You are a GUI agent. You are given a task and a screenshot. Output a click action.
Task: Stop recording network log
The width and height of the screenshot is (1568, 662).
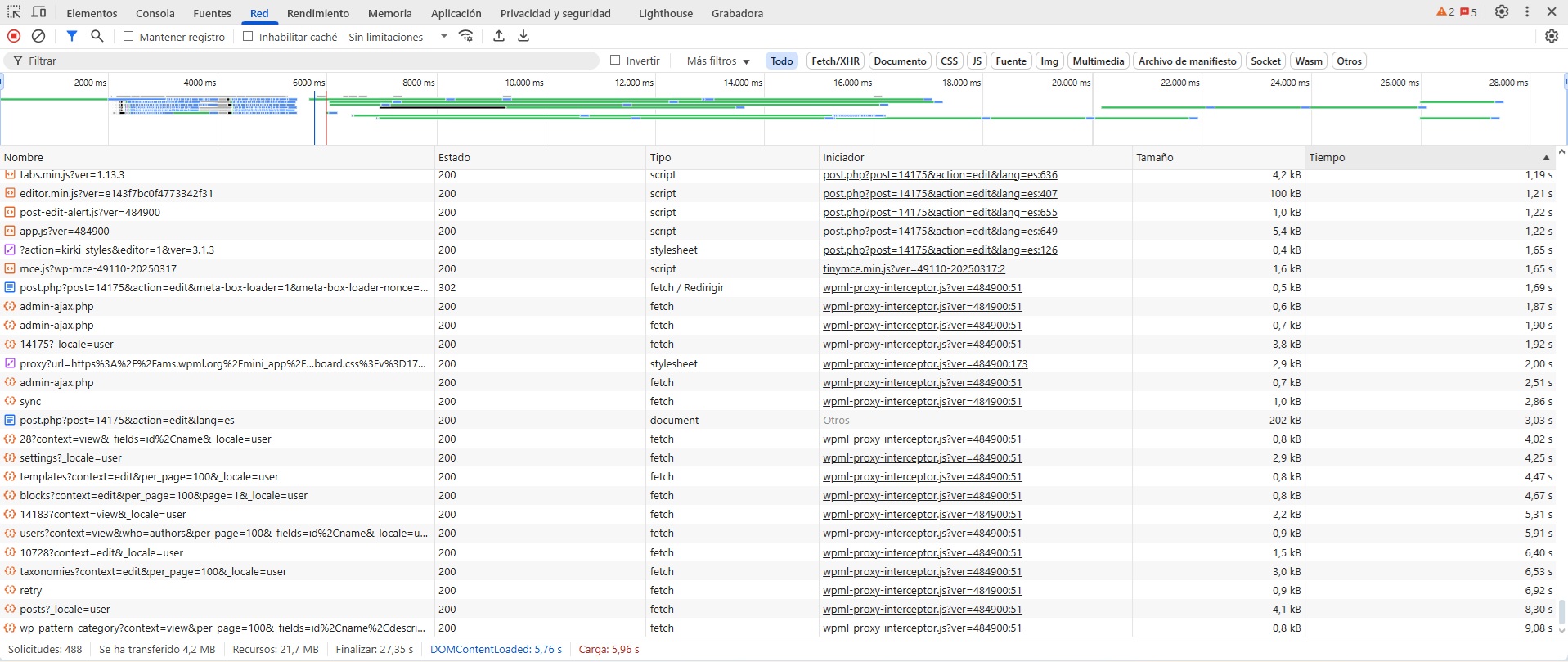[14, 36]
